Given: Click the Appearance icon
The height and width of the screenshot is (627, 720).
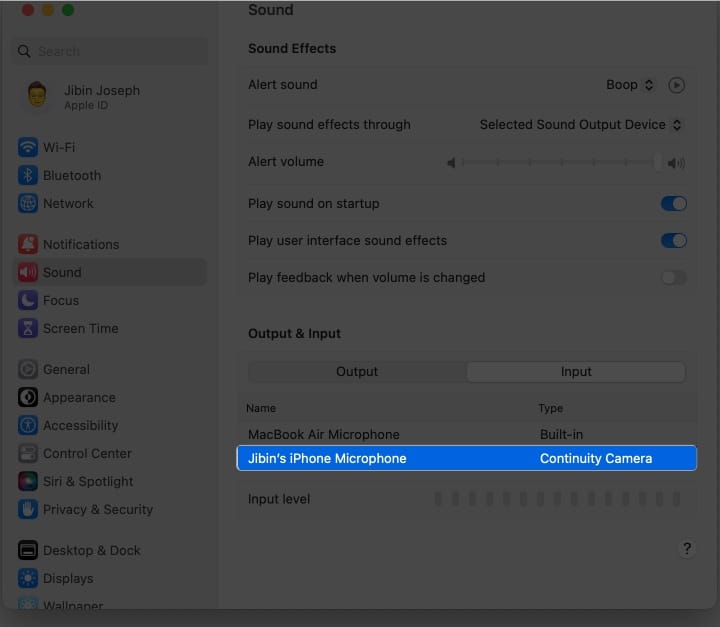Looking at the screenshot, I should [x=28, y=397].
